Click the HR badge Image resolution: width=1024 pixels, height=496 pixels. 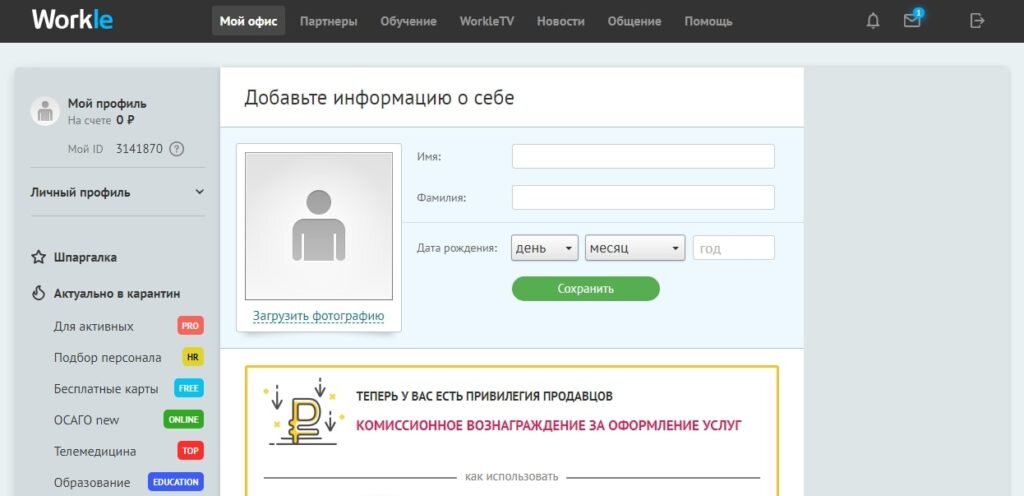click(x=193, y=357)
